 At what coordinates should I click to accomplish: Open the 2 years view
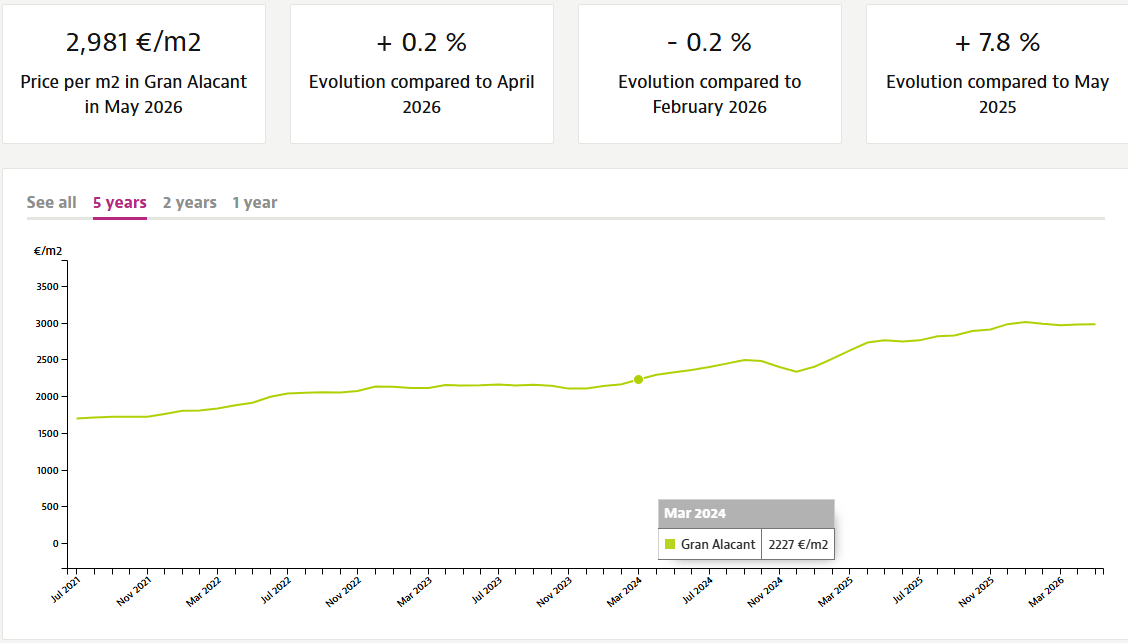pyautogui.click(x=189, y=203)
